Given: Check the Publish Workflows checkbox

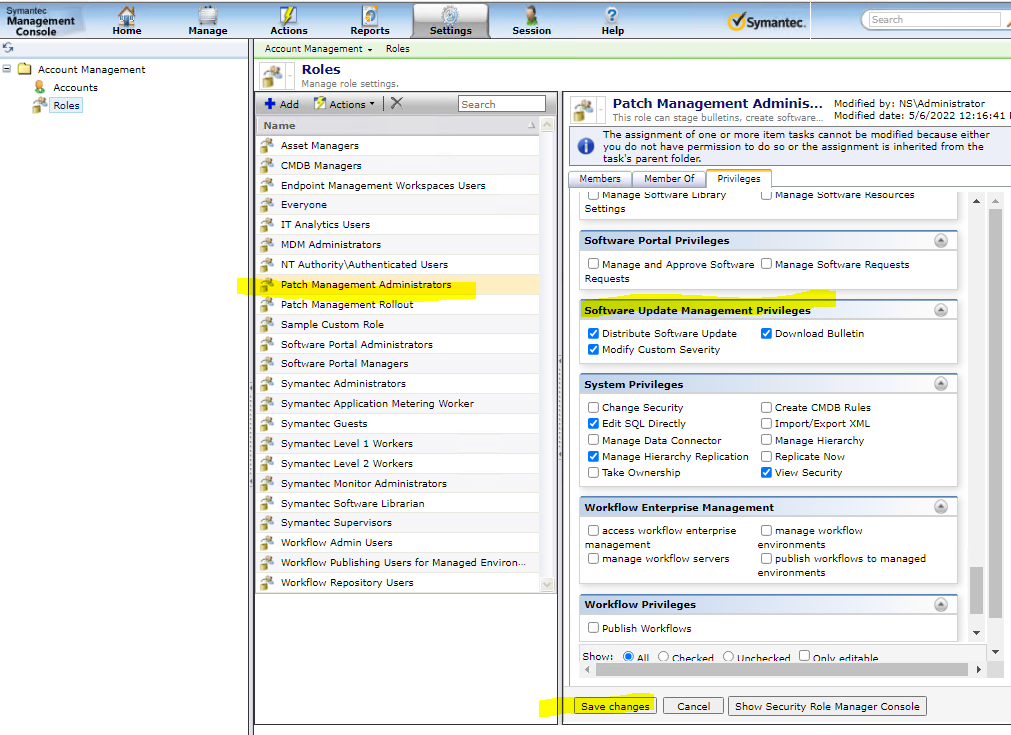Looking at the screenshot, I should tap(594, 629).
